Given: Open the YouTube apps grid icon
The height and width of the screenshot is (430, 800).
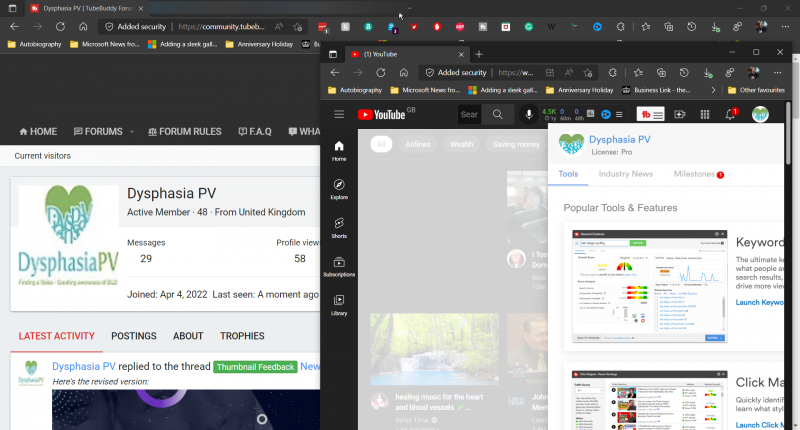Looking at the screenshot, I should point(706,115).
